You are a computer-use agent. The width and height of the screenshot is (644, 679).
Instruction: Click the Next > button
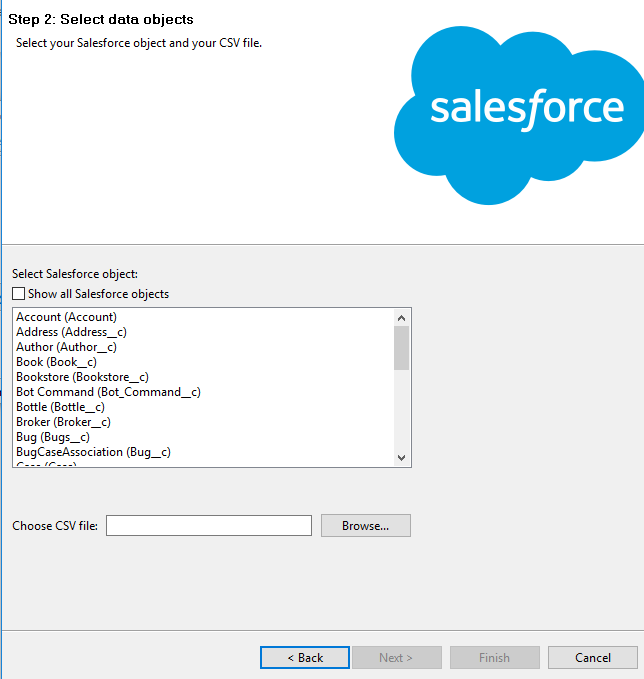pyautogui.click(x=396, y=657)
